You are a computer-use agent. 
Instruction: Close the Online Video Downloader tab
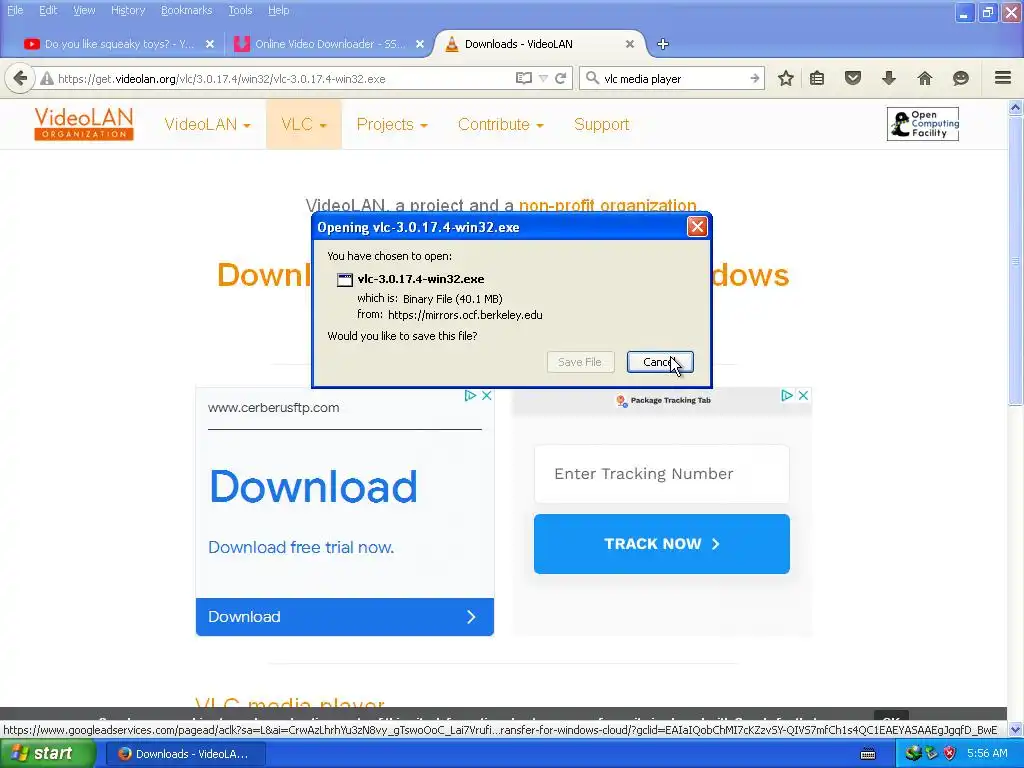point(420,44)
